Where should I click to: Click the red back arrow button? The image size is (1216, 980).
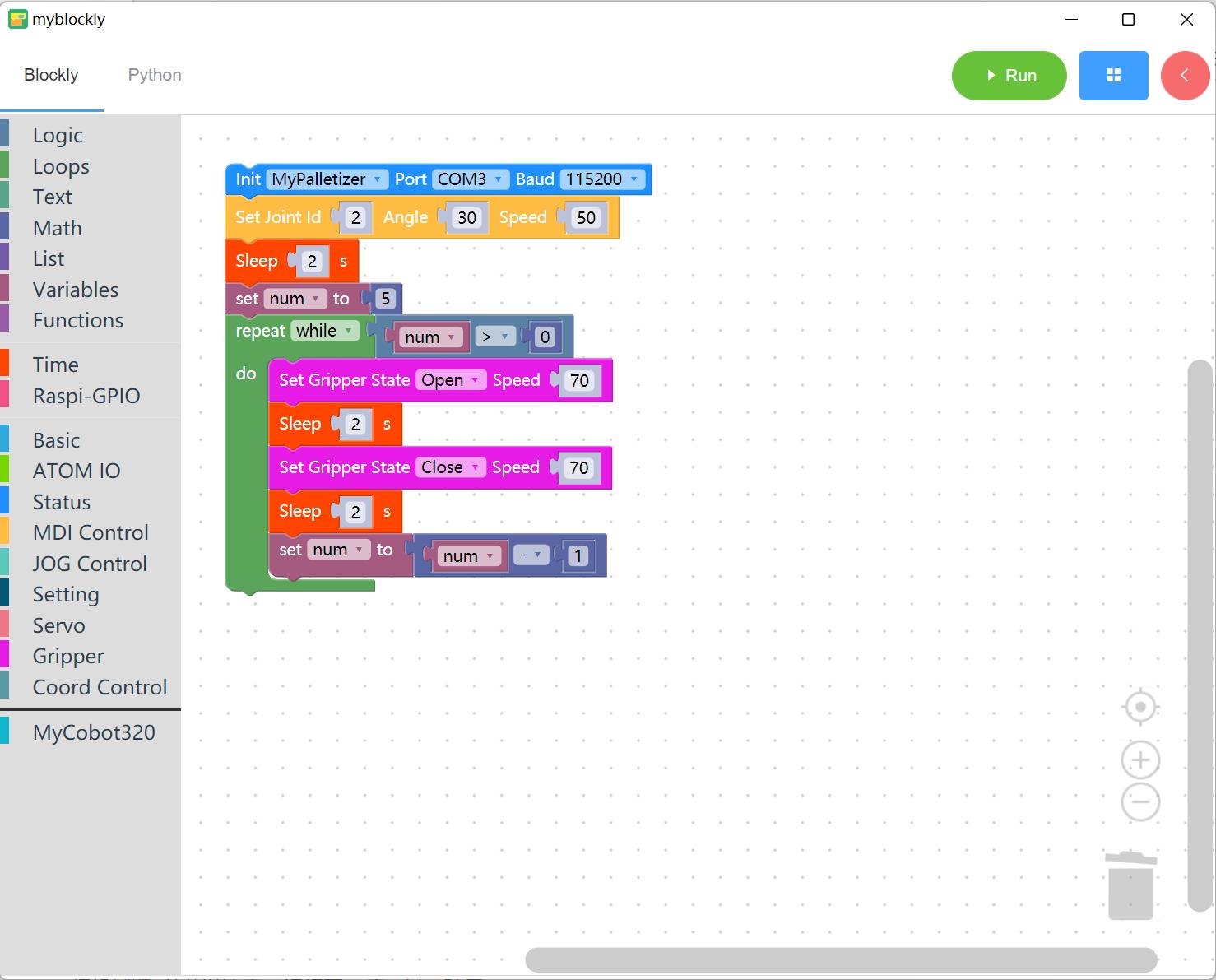1185,76
